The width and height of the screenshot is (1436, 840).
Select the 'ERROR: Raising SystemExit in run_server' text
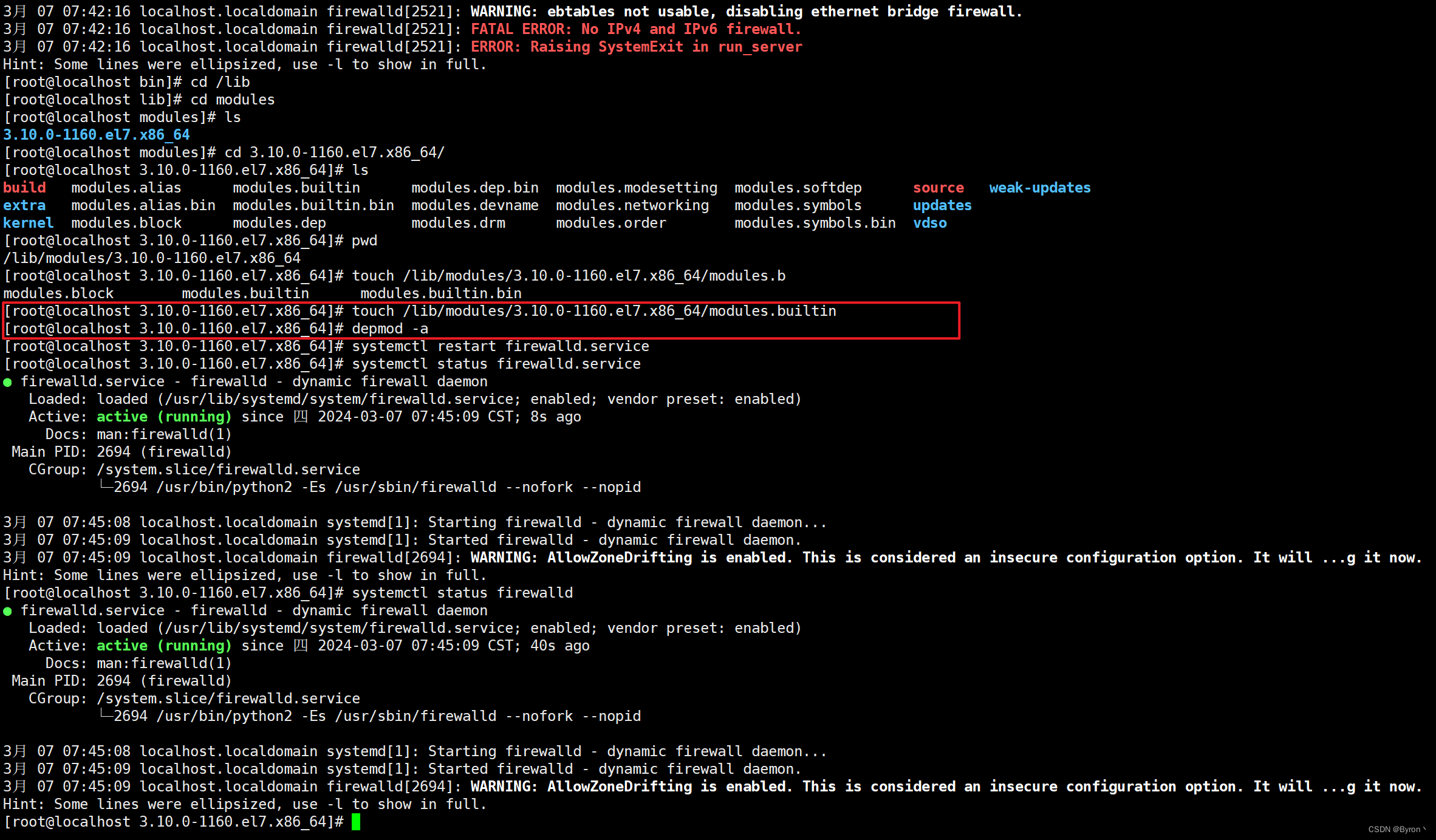tap(637, 47)
